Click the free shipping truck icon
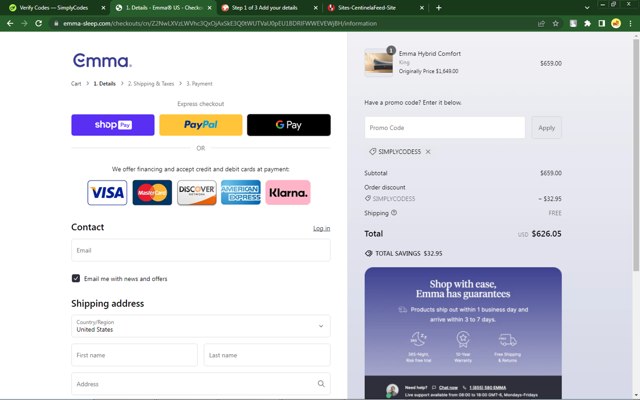The height and width of the screenshot is (400, 640). [507, 340]
